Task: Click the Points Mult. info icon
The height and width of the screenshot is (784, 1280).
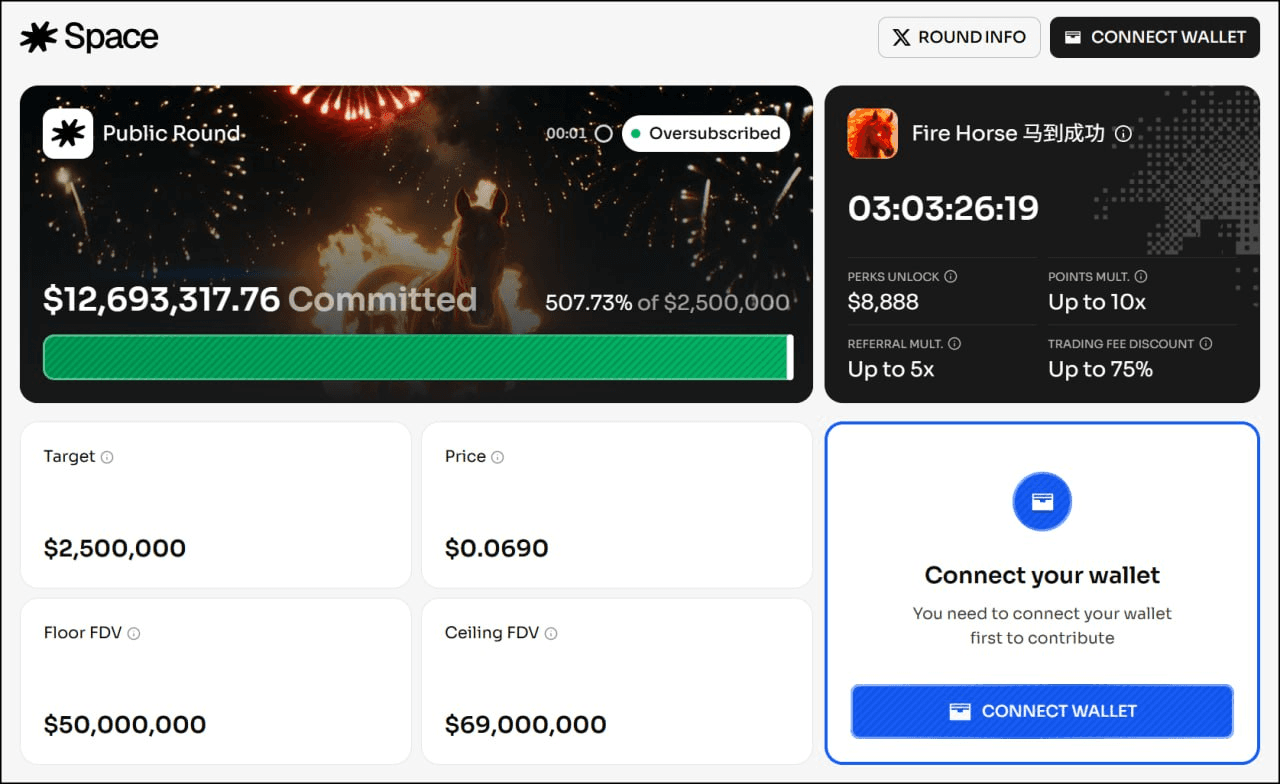Action: click(x=1141, y=277)
